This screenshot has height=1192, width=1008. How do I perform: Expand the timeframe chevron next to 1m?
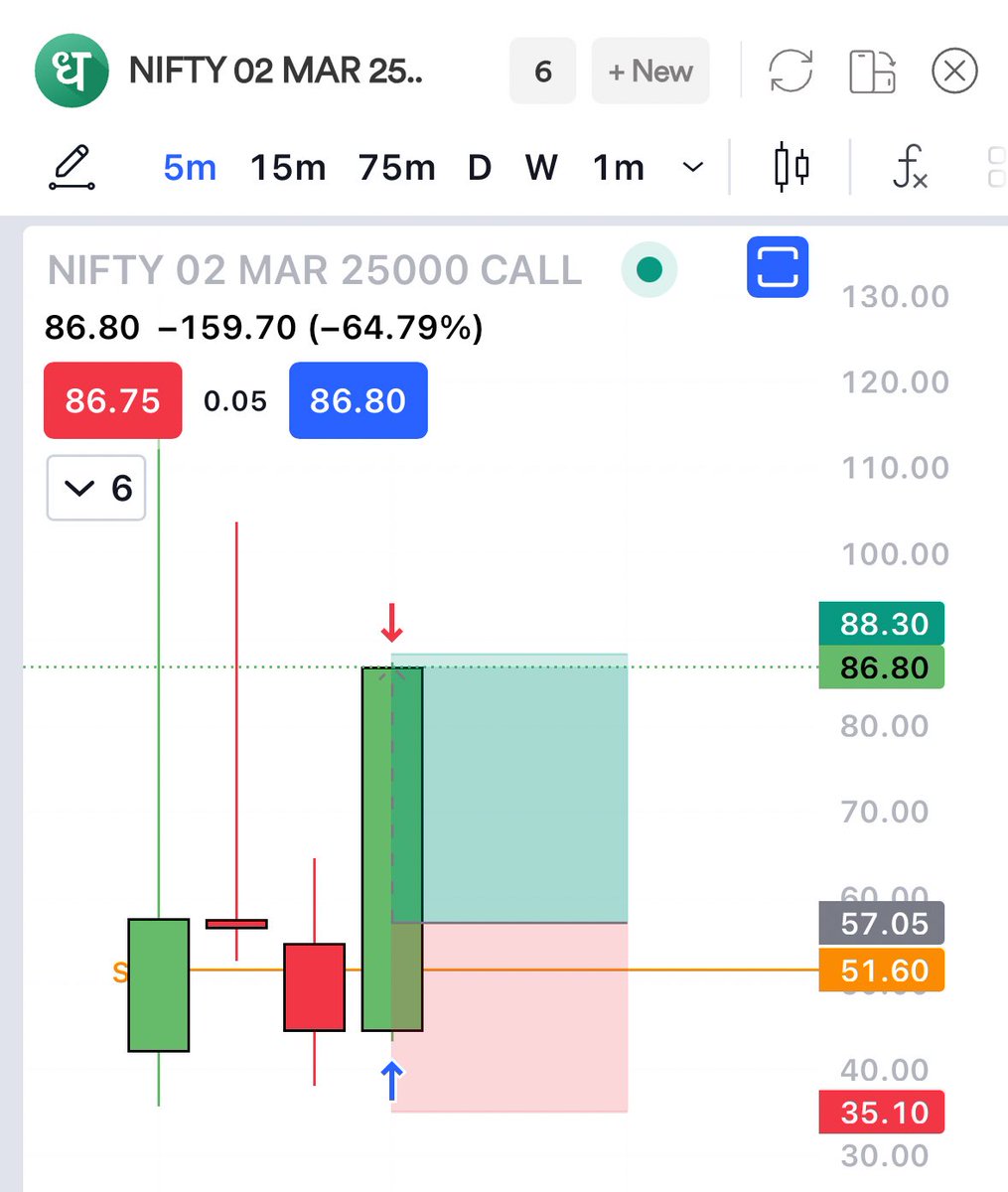692,168
